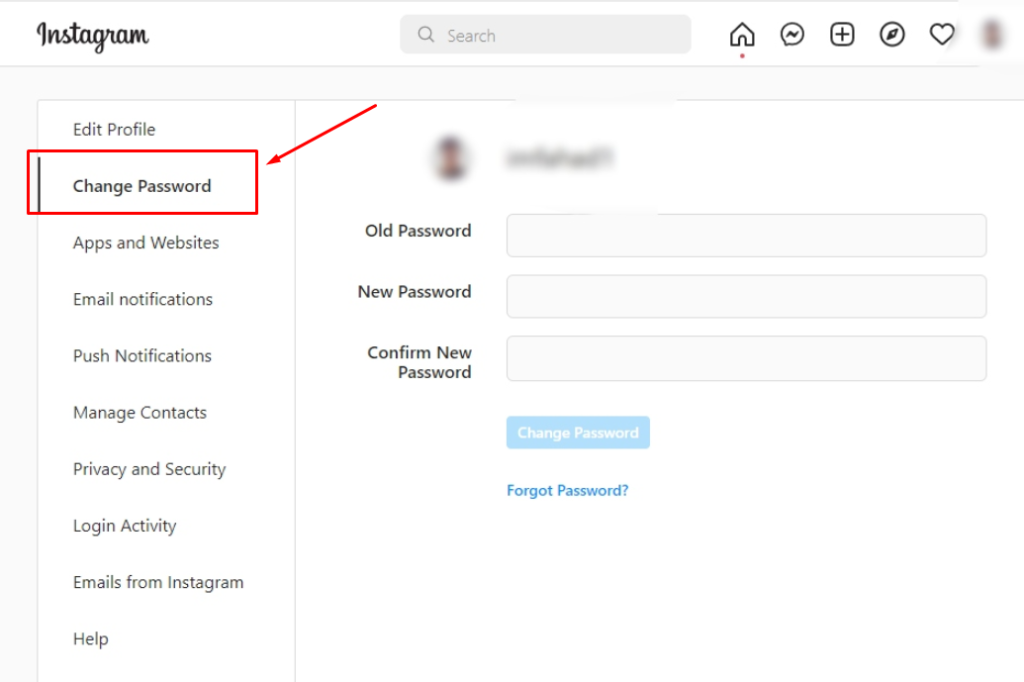Open the Explore compass icon
Viewport: 1024px width, 682px height.
pos(892,36)
